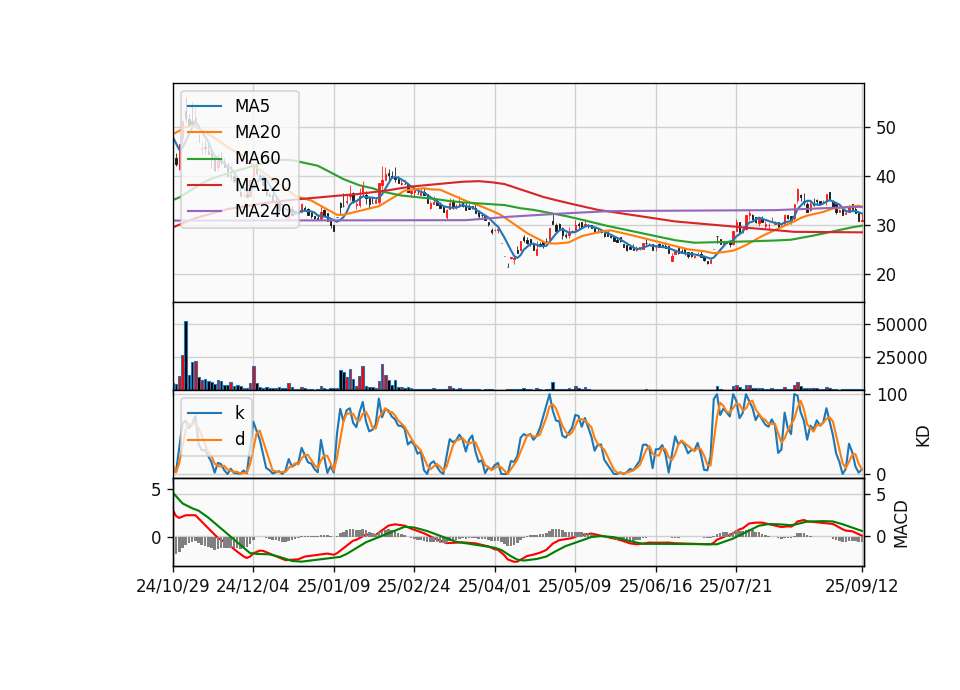Screen dimensions: 960x690
Task: Click the MA120 legend label
Action: (263, 185)
